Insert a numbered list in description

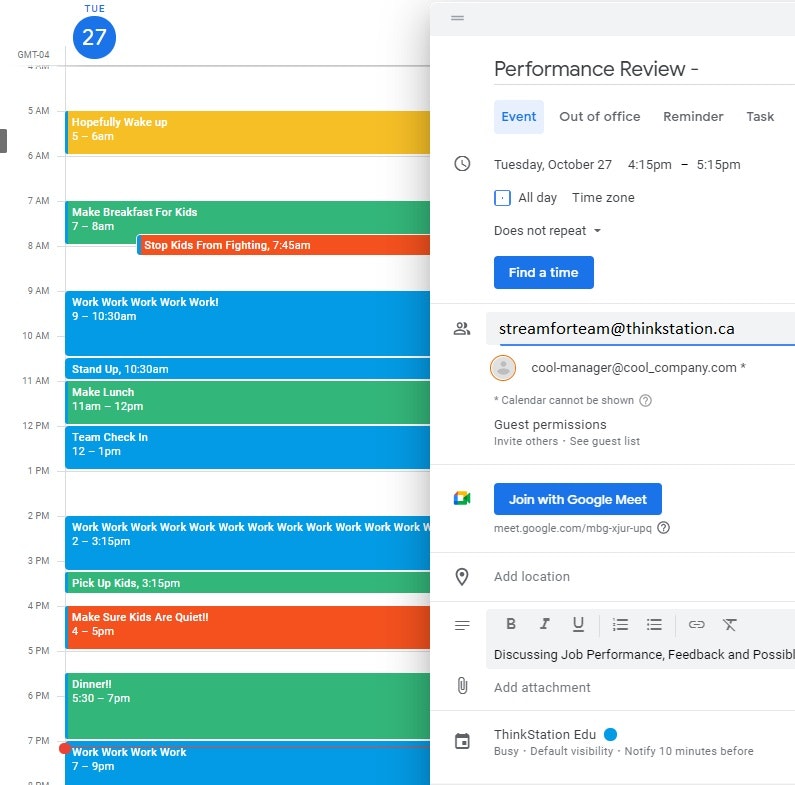pyautogui.click(x=620, y=624)
